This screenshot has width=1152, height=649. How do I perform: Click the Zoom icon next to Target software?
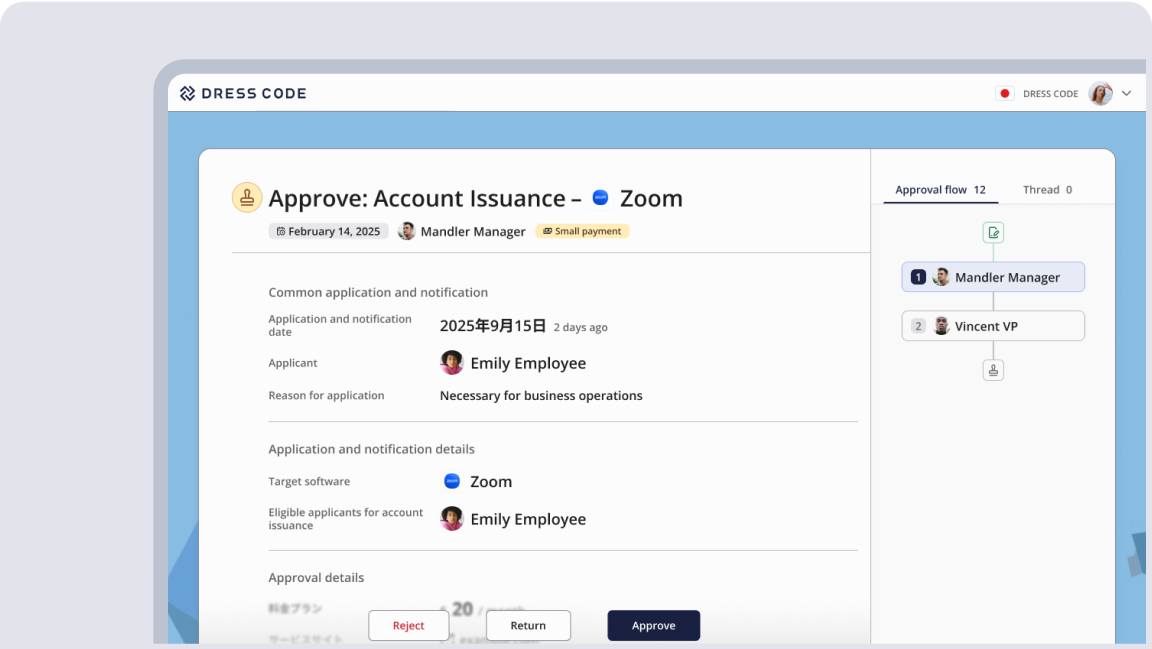click(x=452, y=481)
